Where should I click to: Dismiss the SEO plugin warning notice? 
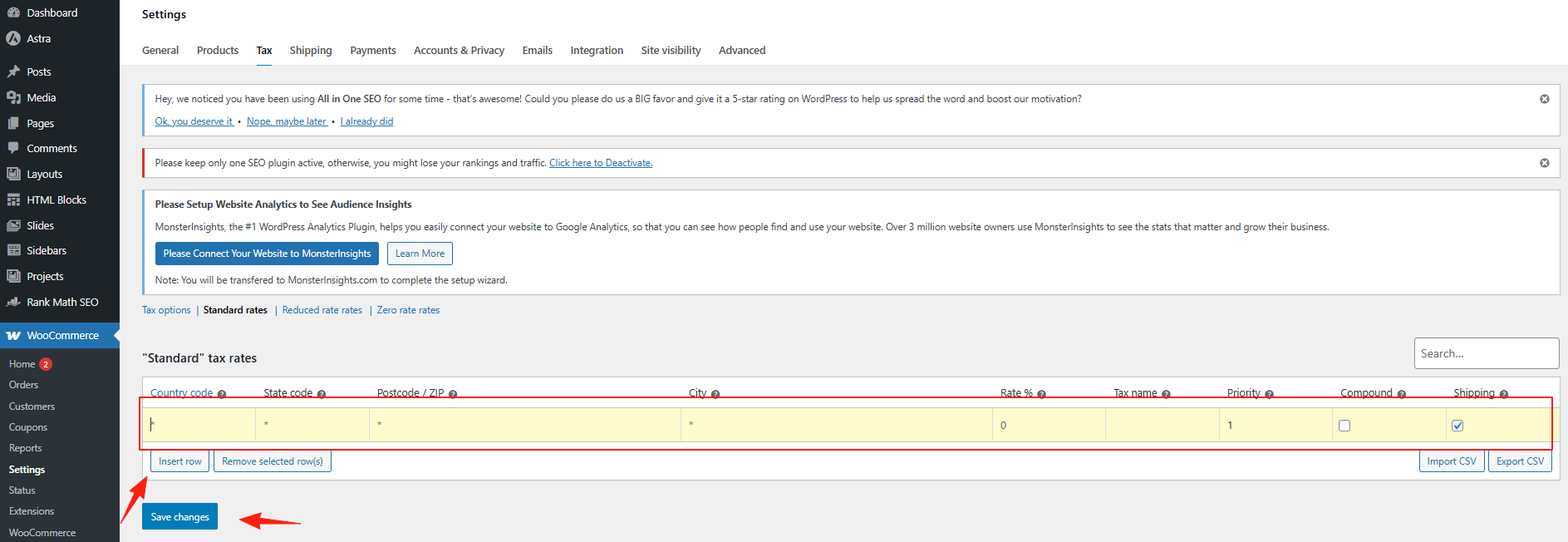pyautogui.click(x=1544, y=163)
